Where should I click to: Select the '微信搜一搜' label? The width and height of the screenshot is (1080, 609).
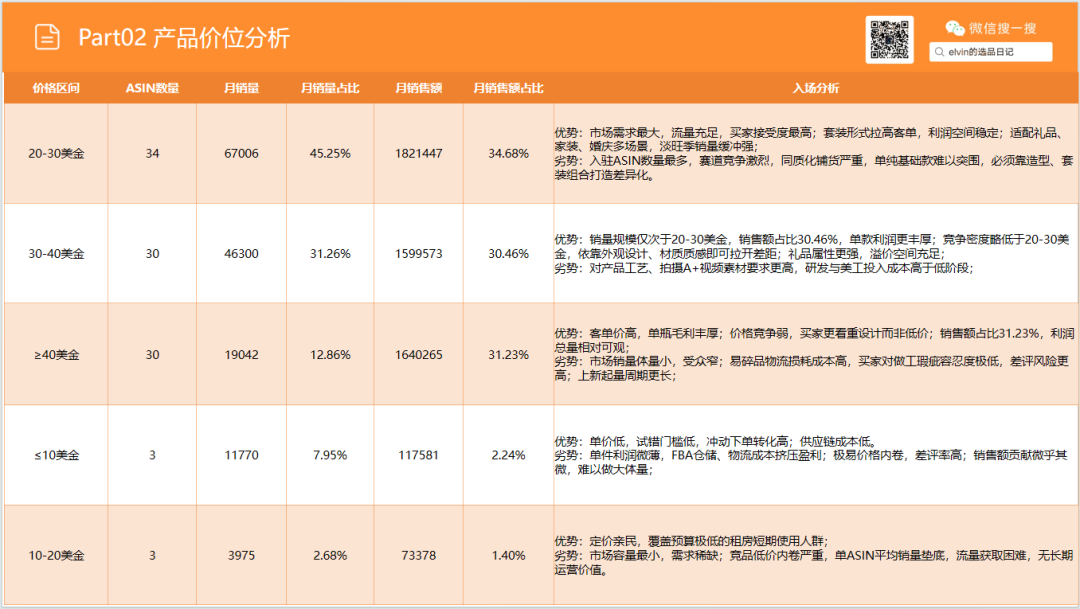[x=1002, y=28]
